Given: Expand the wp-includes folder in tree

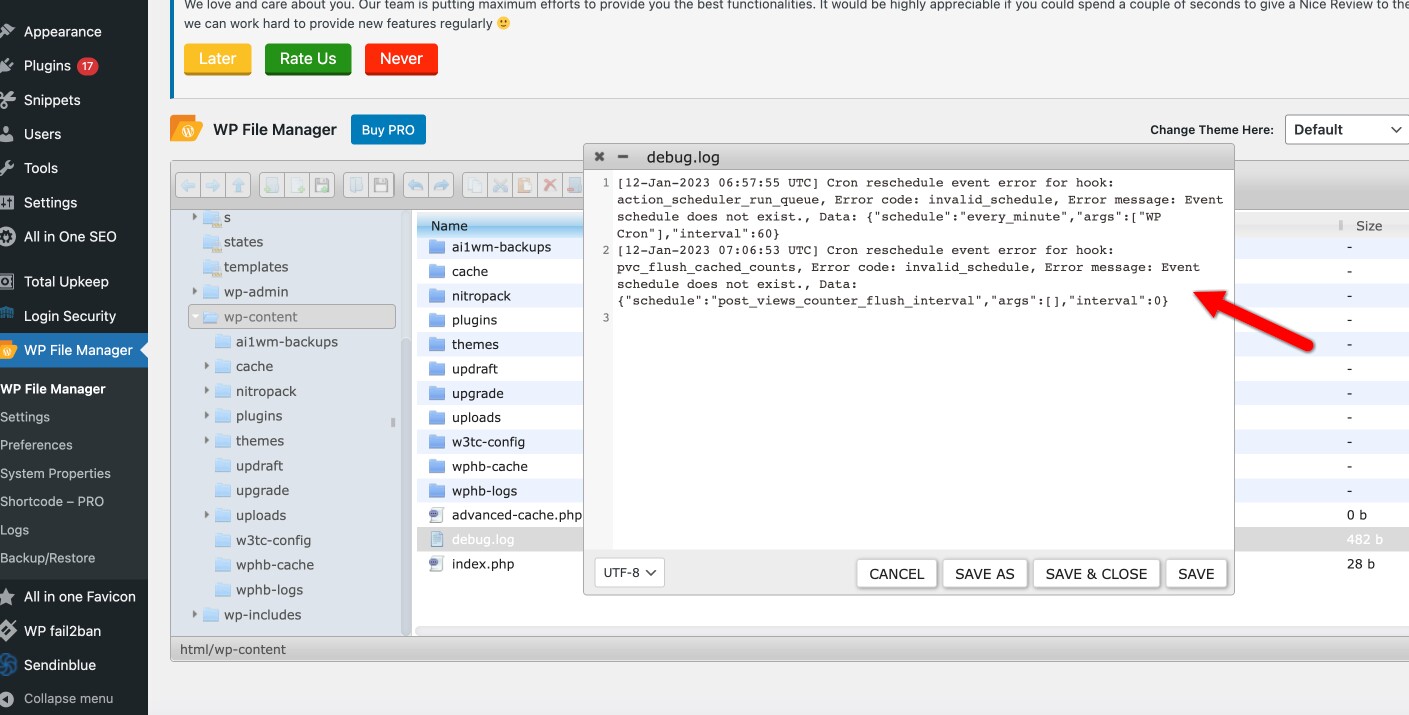Looking at the screenshot, I should pyautogui.click(x=195, y=615).
